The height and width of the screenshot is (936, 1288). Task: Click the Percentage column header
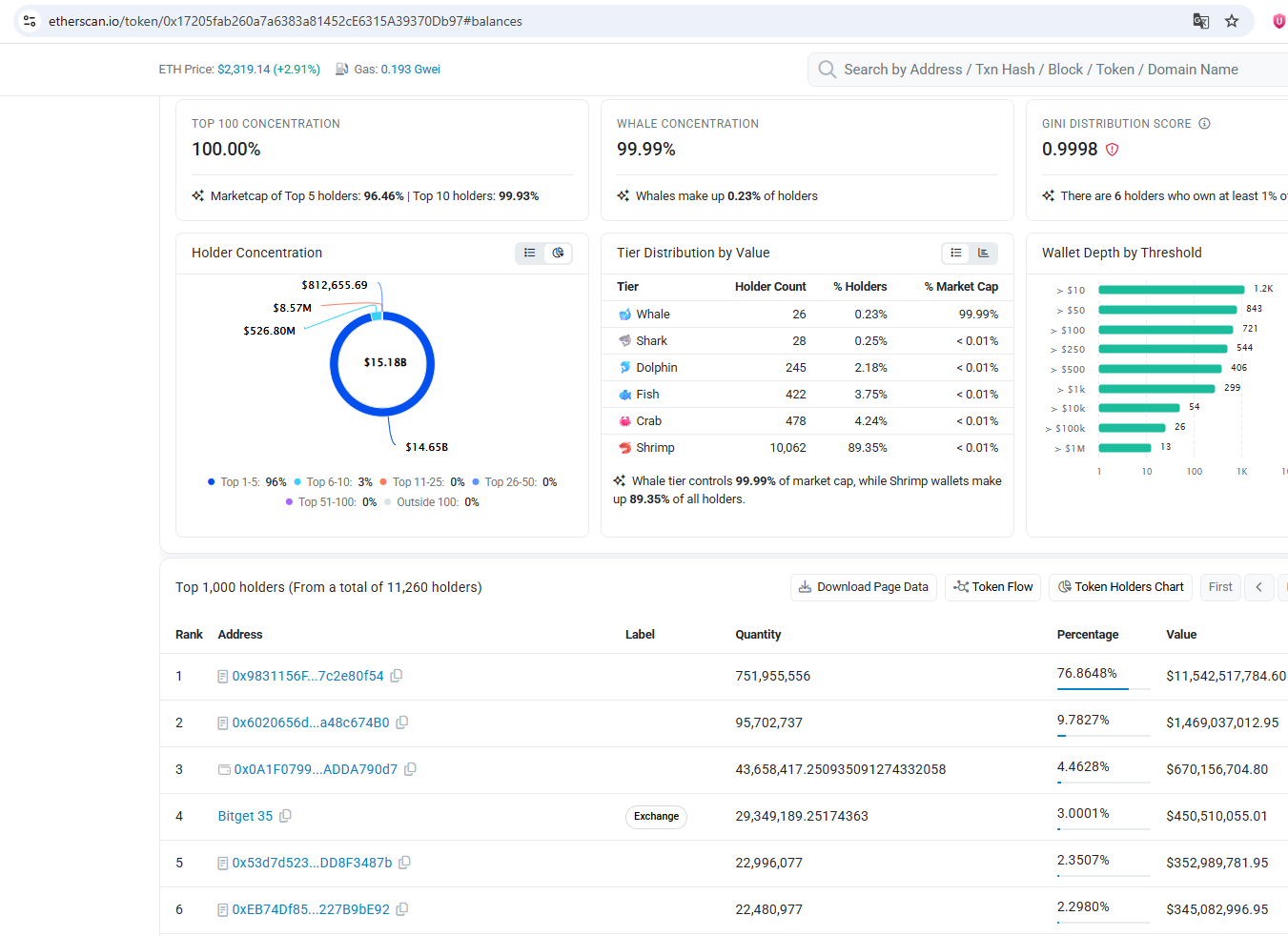[1088, 635]
